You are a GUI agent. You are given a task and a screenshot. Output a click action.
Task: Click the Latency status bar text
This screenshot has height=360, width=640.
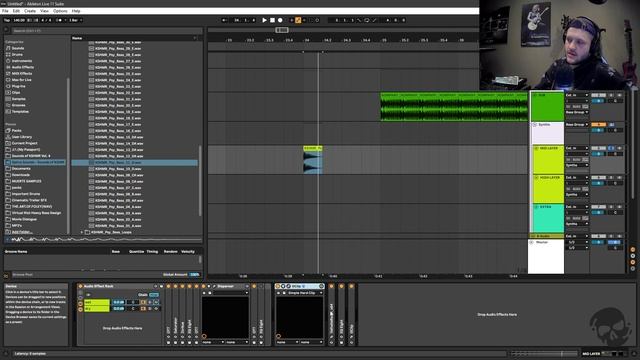coord(29,353)
